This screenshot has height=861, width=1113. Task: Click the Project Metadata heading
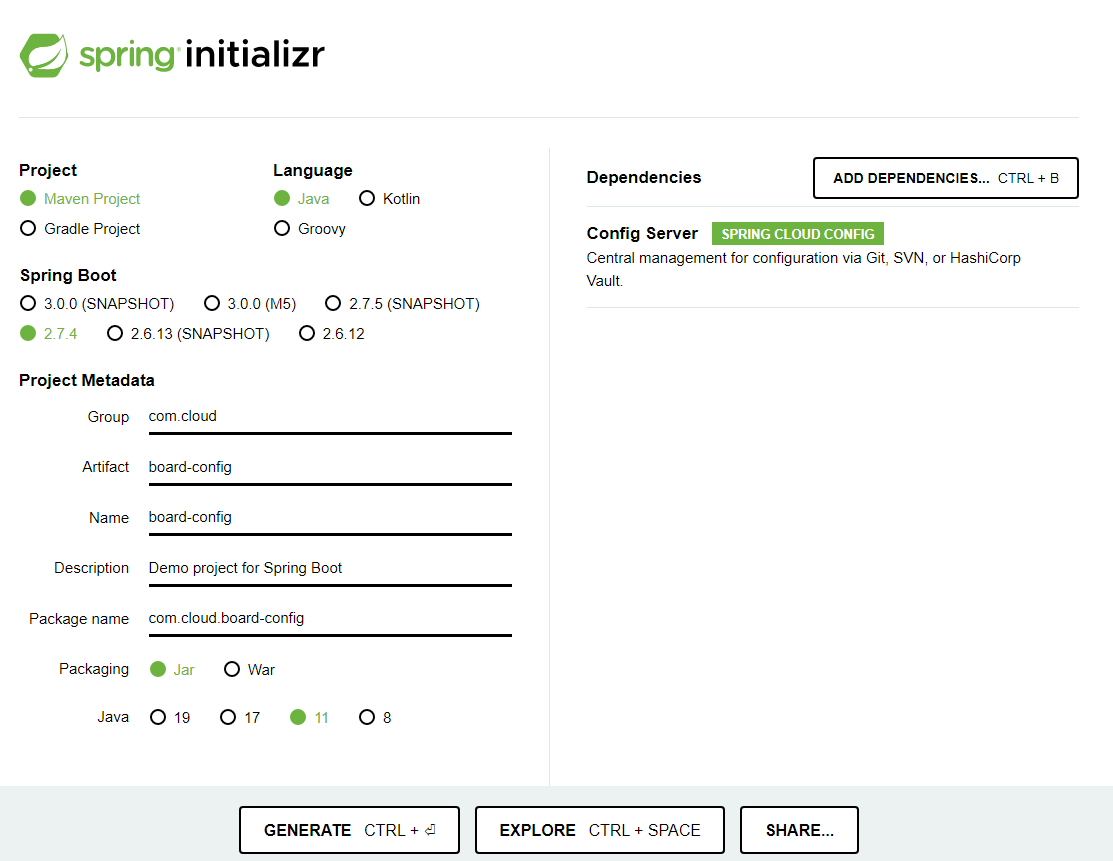[87, 380]
